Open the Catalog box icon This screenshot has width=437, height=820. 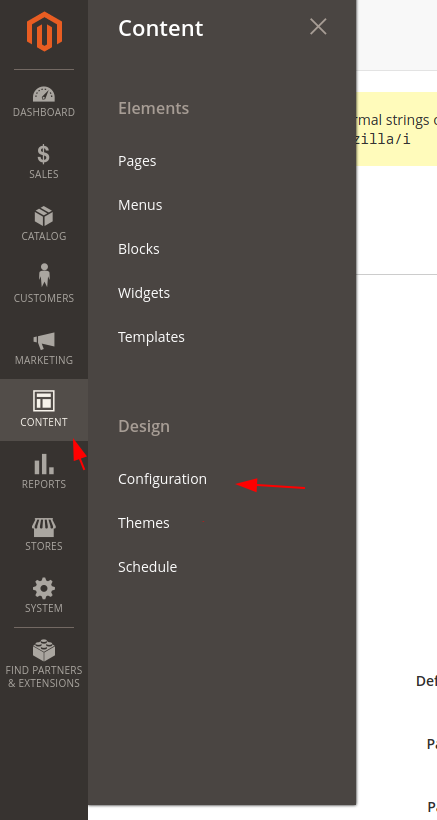click(x=44, y=217)
